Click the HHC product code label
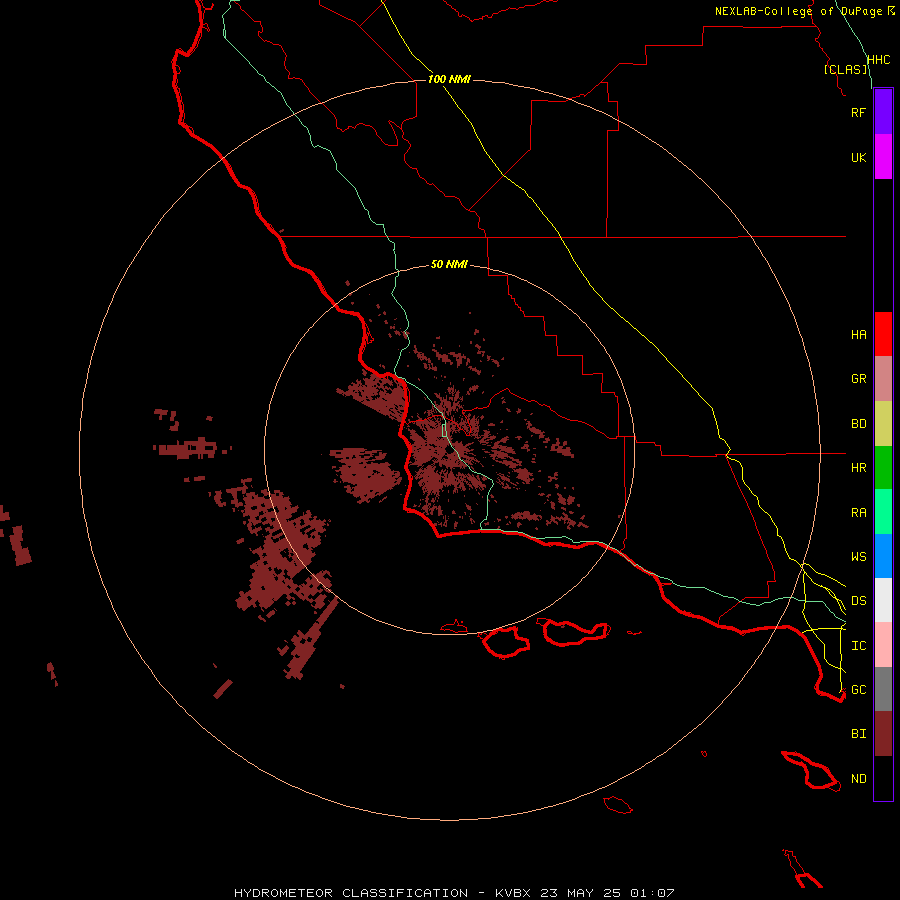 tap(878, 60)
